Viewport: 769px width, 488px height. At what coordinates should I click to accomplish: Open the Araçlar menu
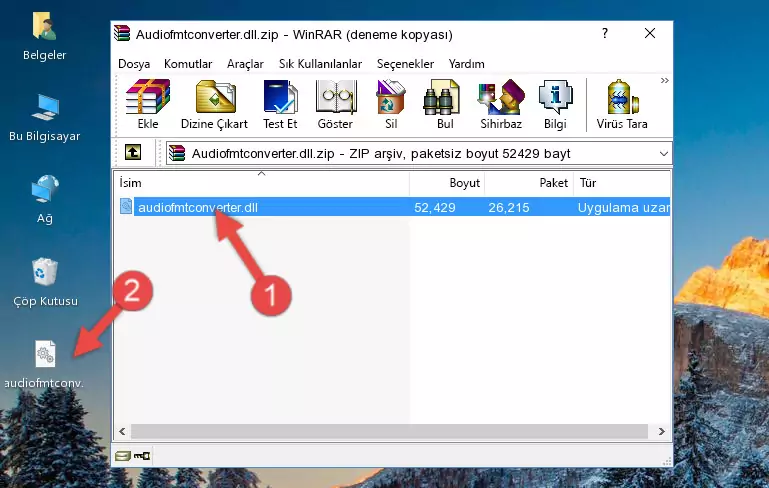click(x=245, y=64)
